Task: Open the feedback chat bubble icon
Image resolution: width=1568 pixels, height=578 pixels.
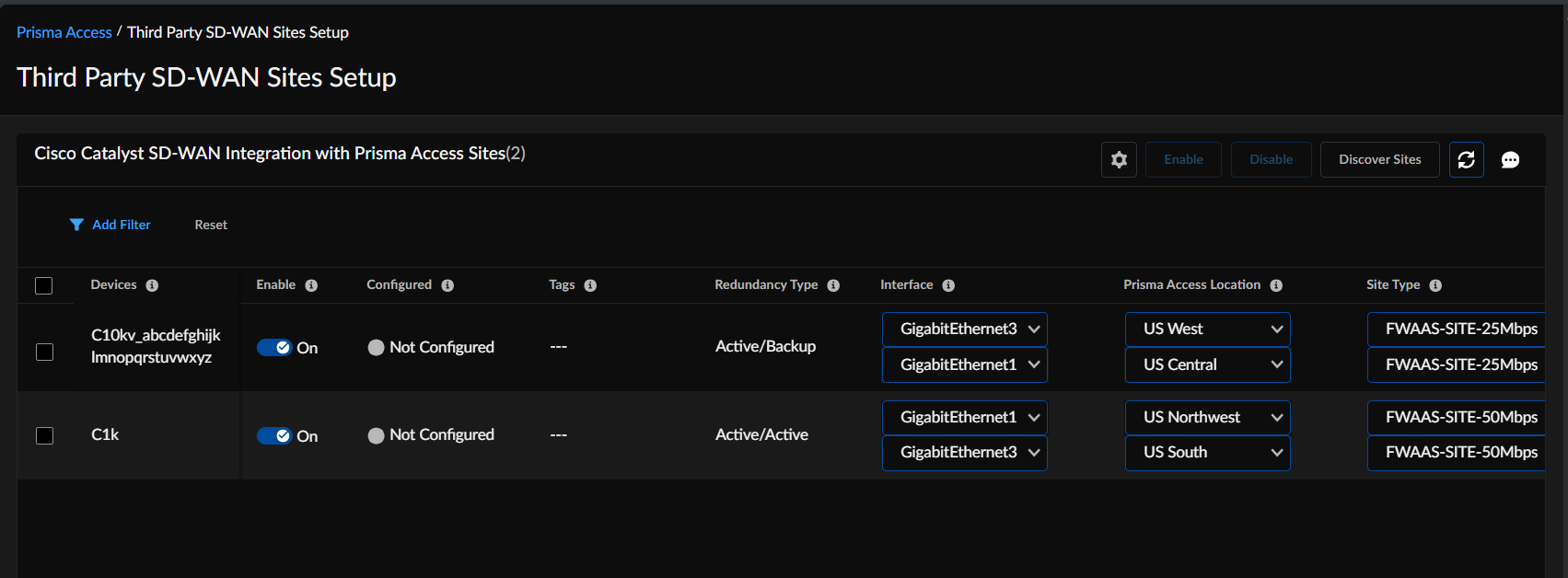Action: click(x=1510, y=160)
